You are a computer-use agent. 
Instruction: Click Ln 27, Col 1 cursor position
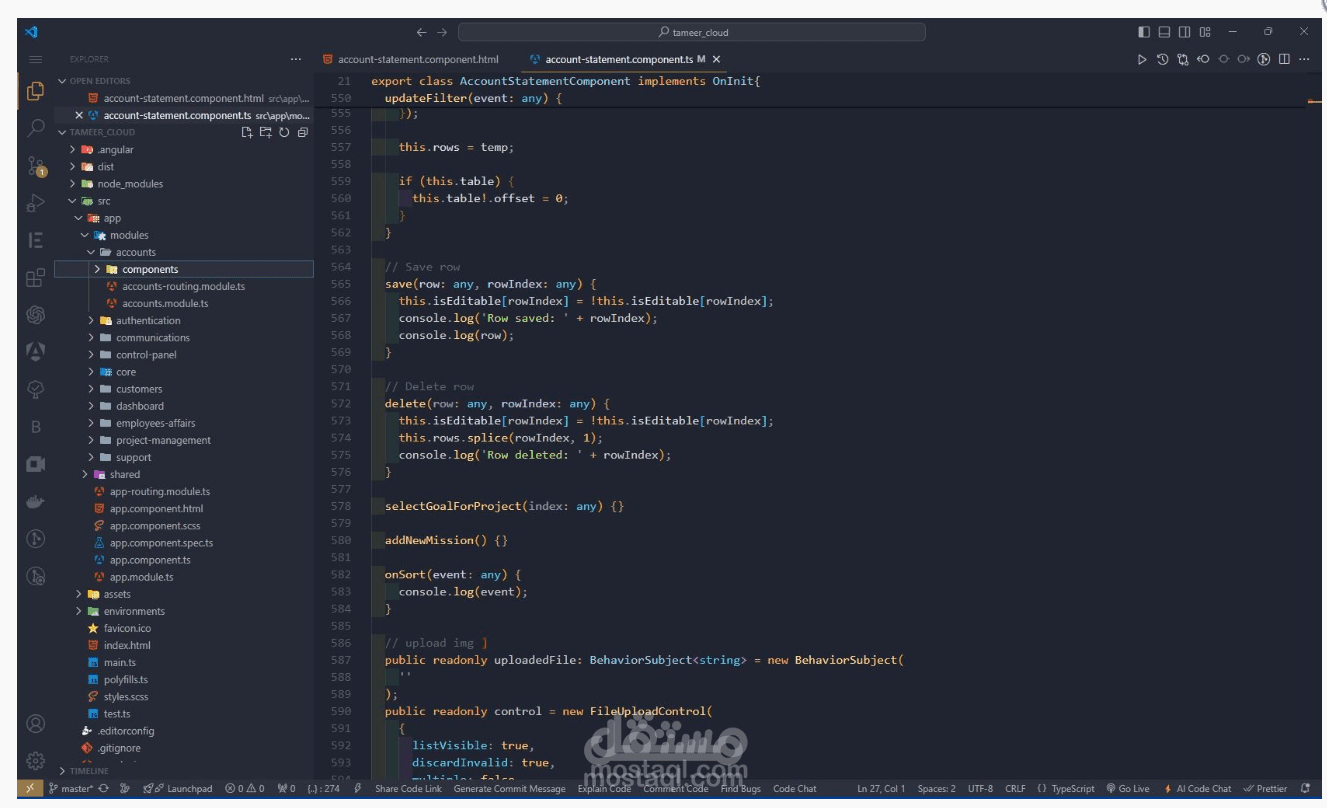pyautogui.click(x=880, y=788)
